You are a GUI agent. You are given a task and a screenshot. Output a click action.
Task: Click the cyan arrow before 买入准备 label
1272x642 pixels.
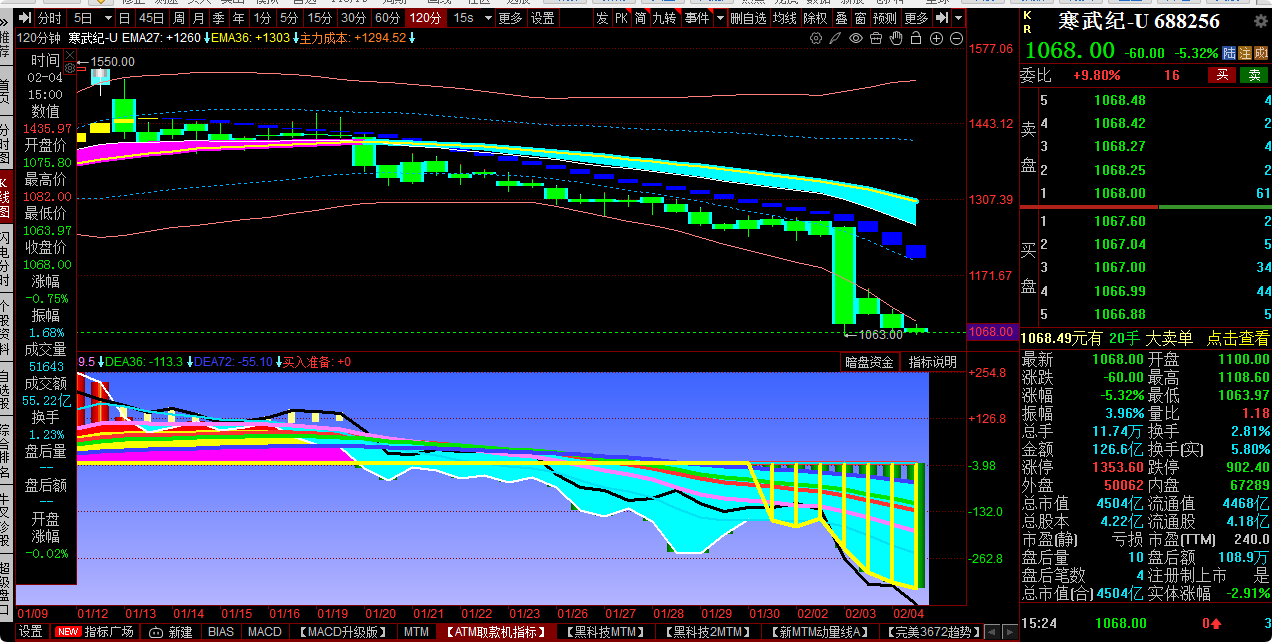[x=279, y=362]
